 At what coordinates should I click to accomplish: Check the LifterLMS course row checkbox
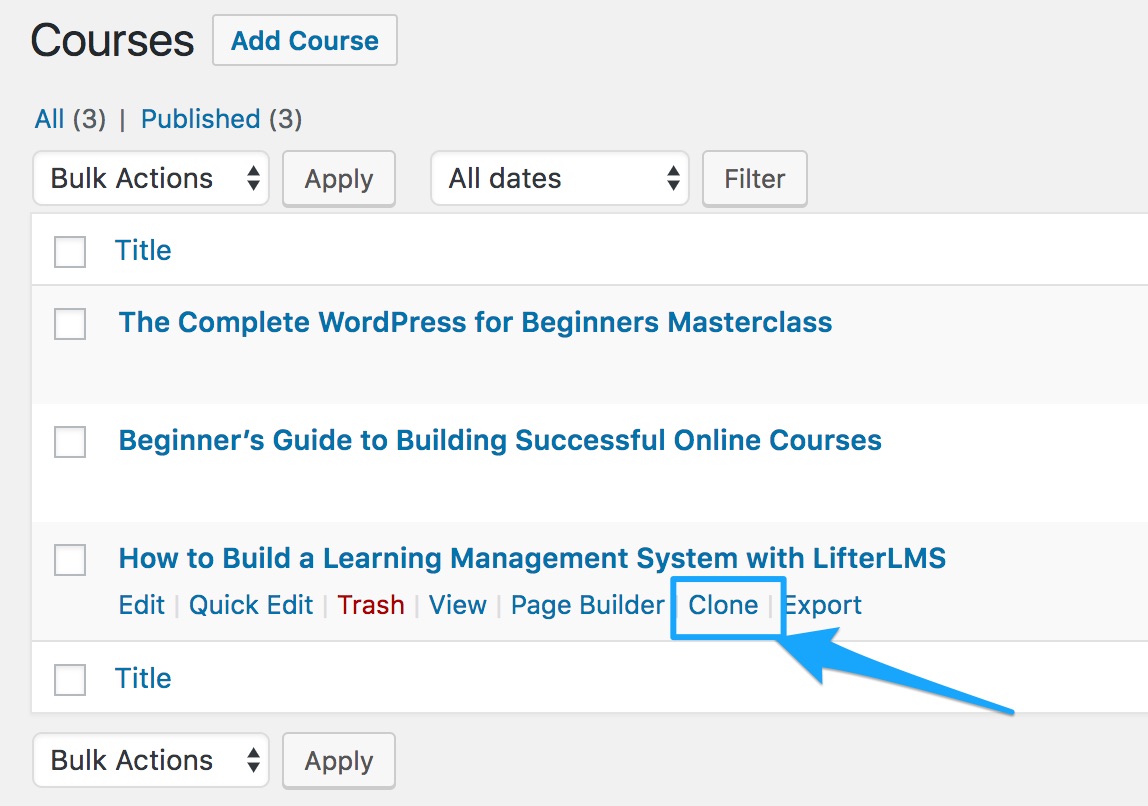pos(69,560)
